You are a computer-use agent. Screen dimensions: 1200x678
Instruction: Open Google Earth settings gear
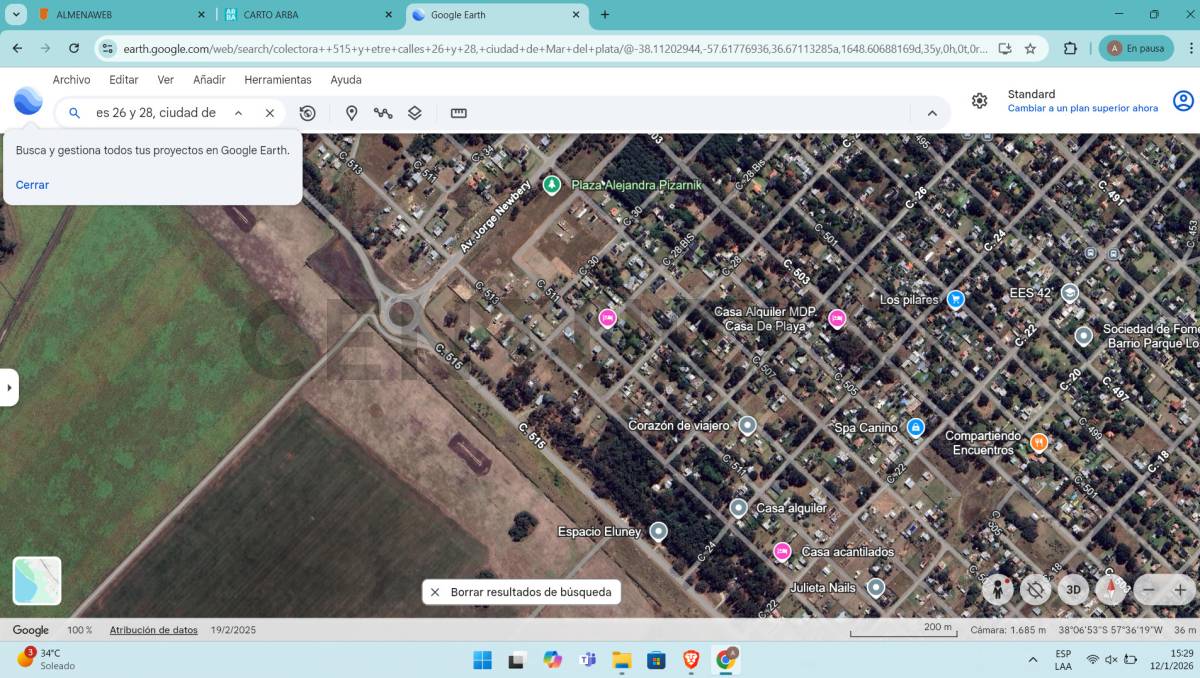click(x=980, y=101)
